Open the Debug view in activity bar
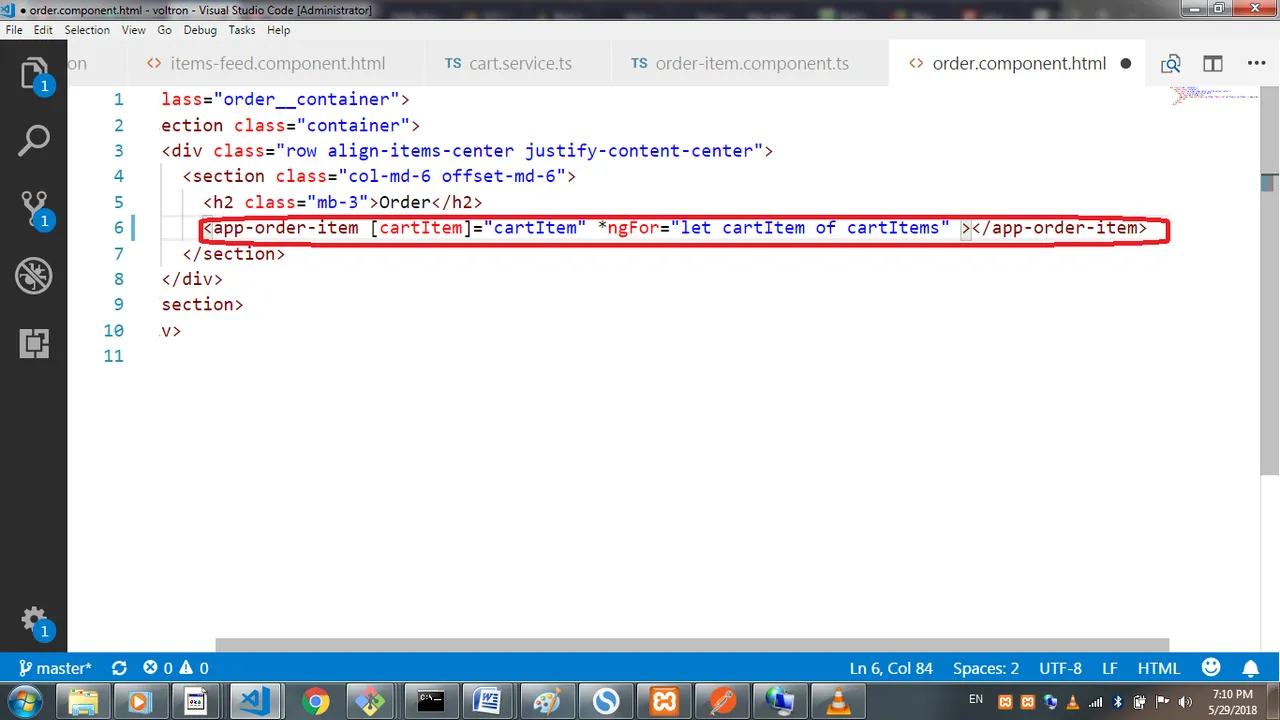The height and width of the screenshot is (720, 1280). coord(34,276)
